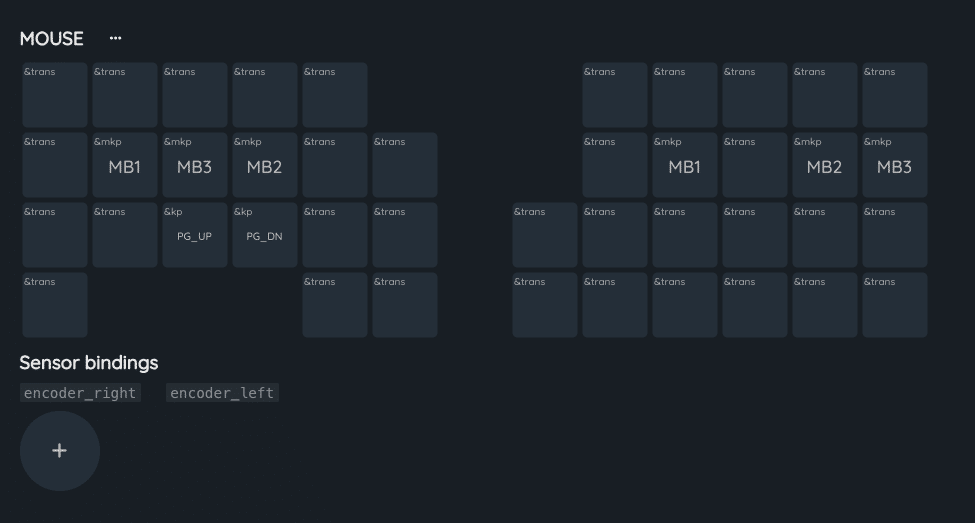The height and width of the screenshot is (523, 975).
Task: Click &kp label on the PG_DN key
Action: [x=243, y=212]
